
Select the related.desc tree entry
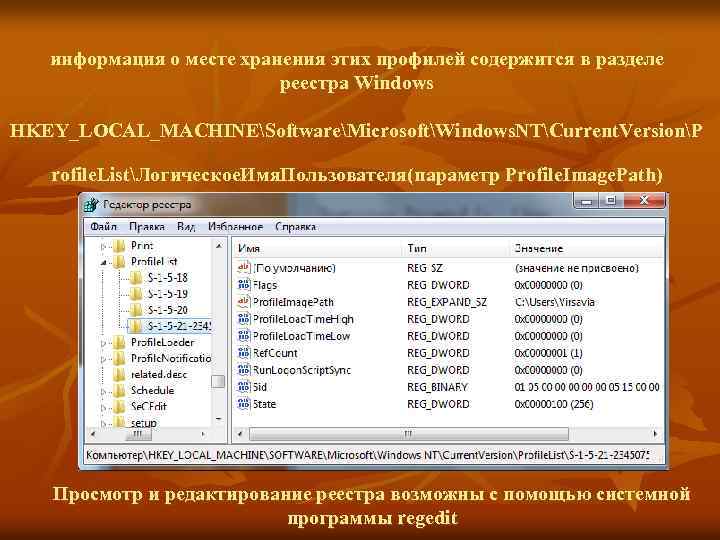click(159, 374)
